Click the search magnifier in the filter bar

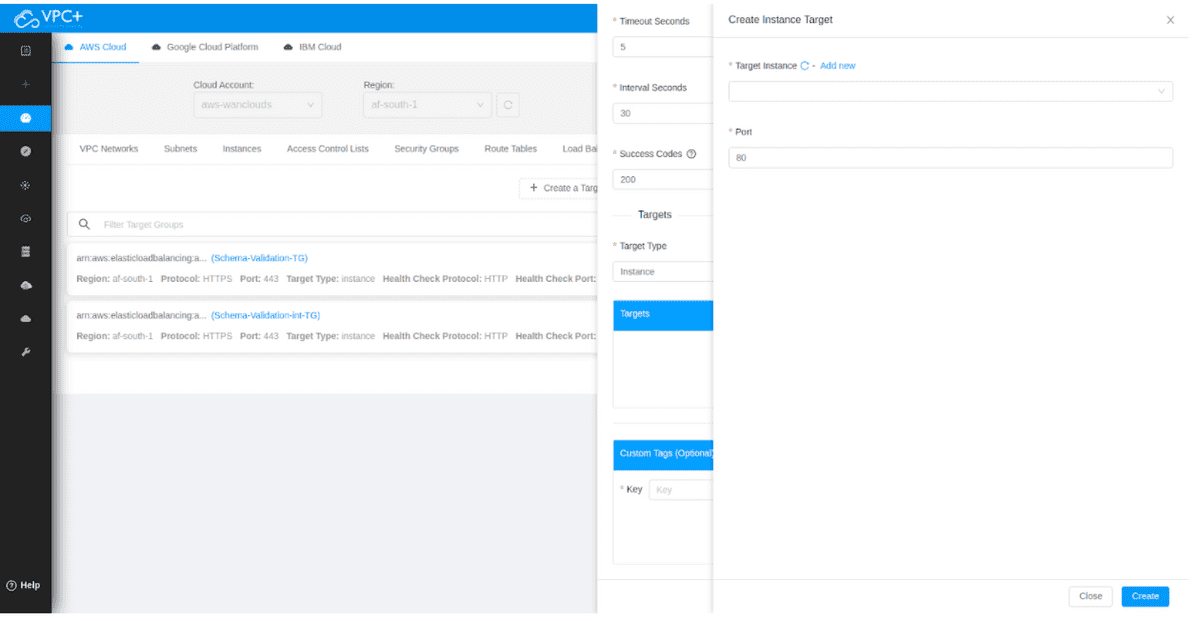[x=85, y=224]
